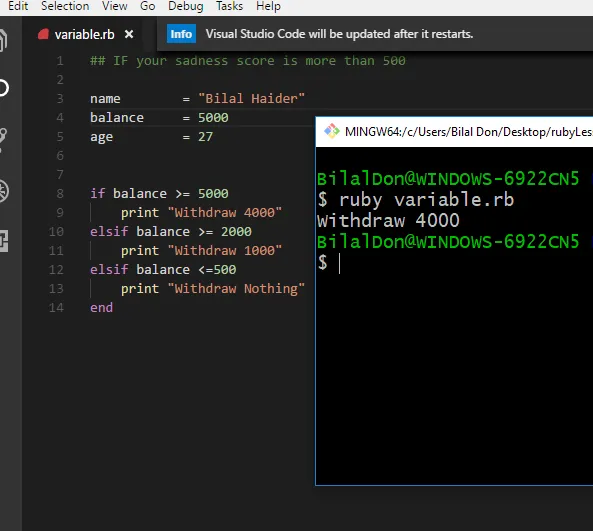
Task: Open the Tasks menu
Action: 229,6
